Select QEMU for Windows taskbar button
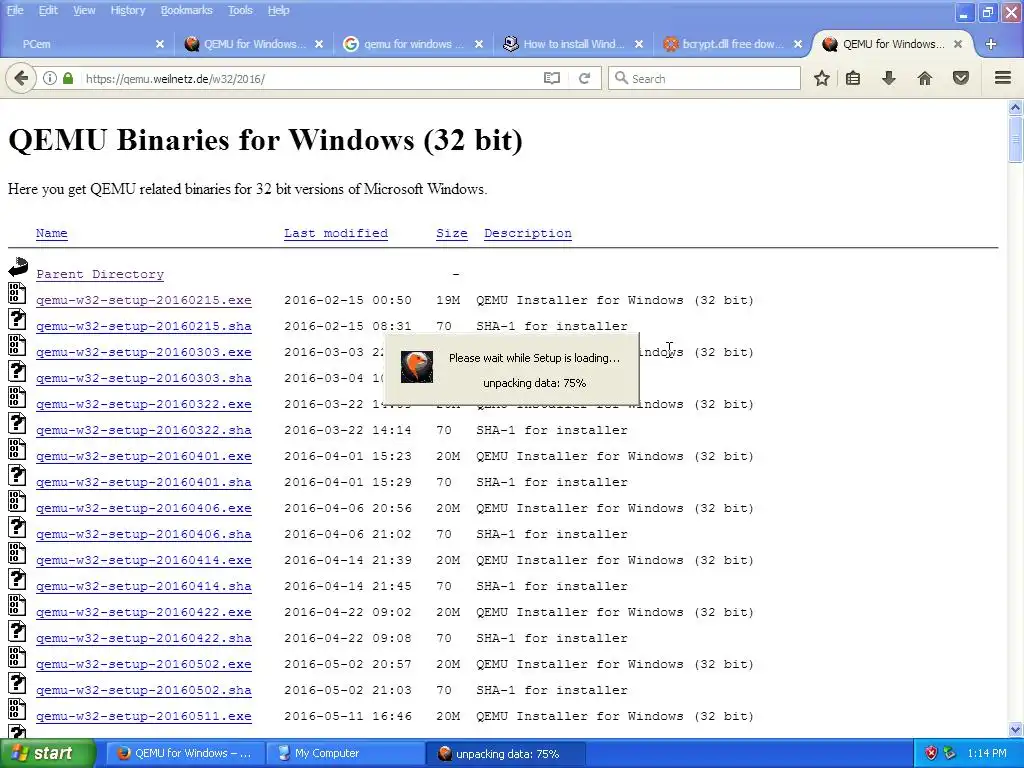This screenshot has height=768, width=1024. [x=185, y=753]
